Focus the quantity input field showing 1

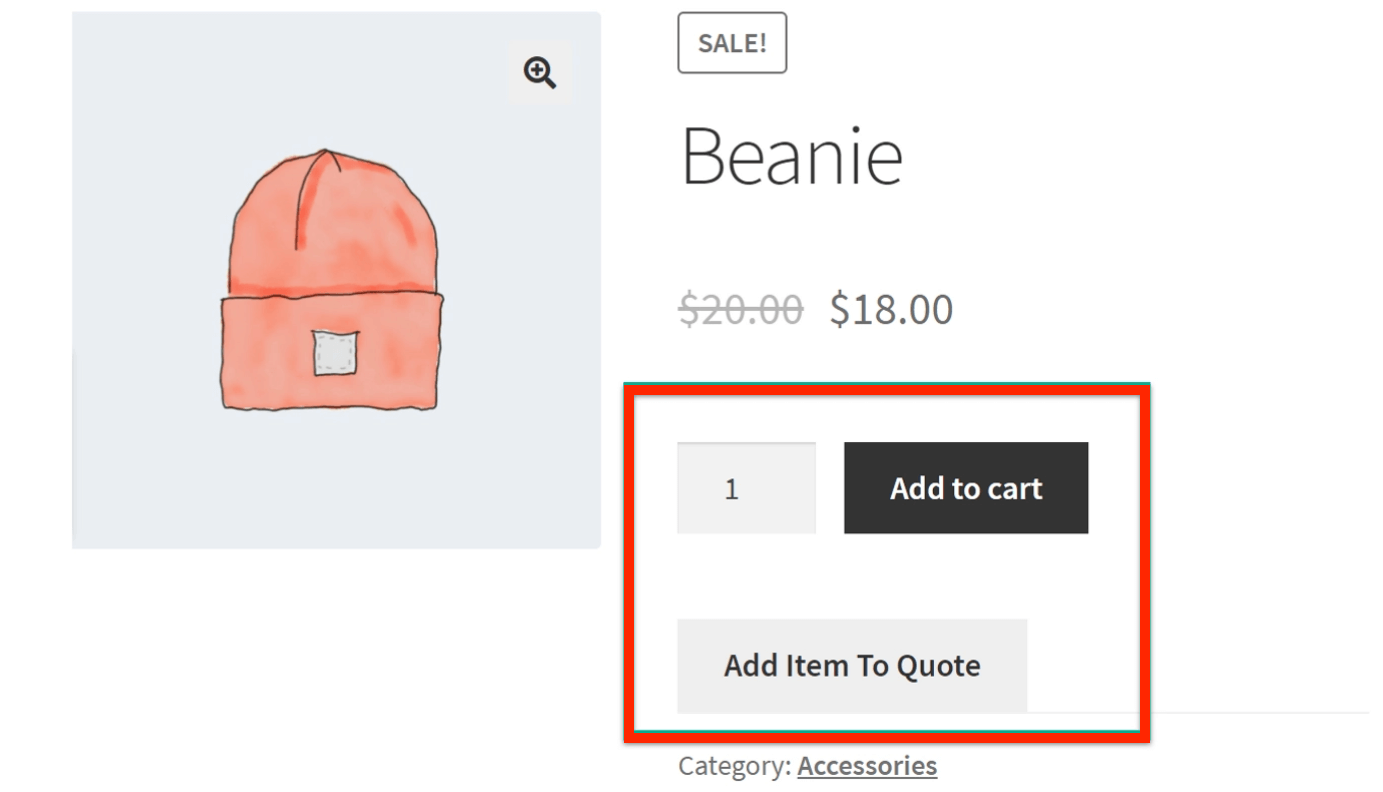coord(746,488)
